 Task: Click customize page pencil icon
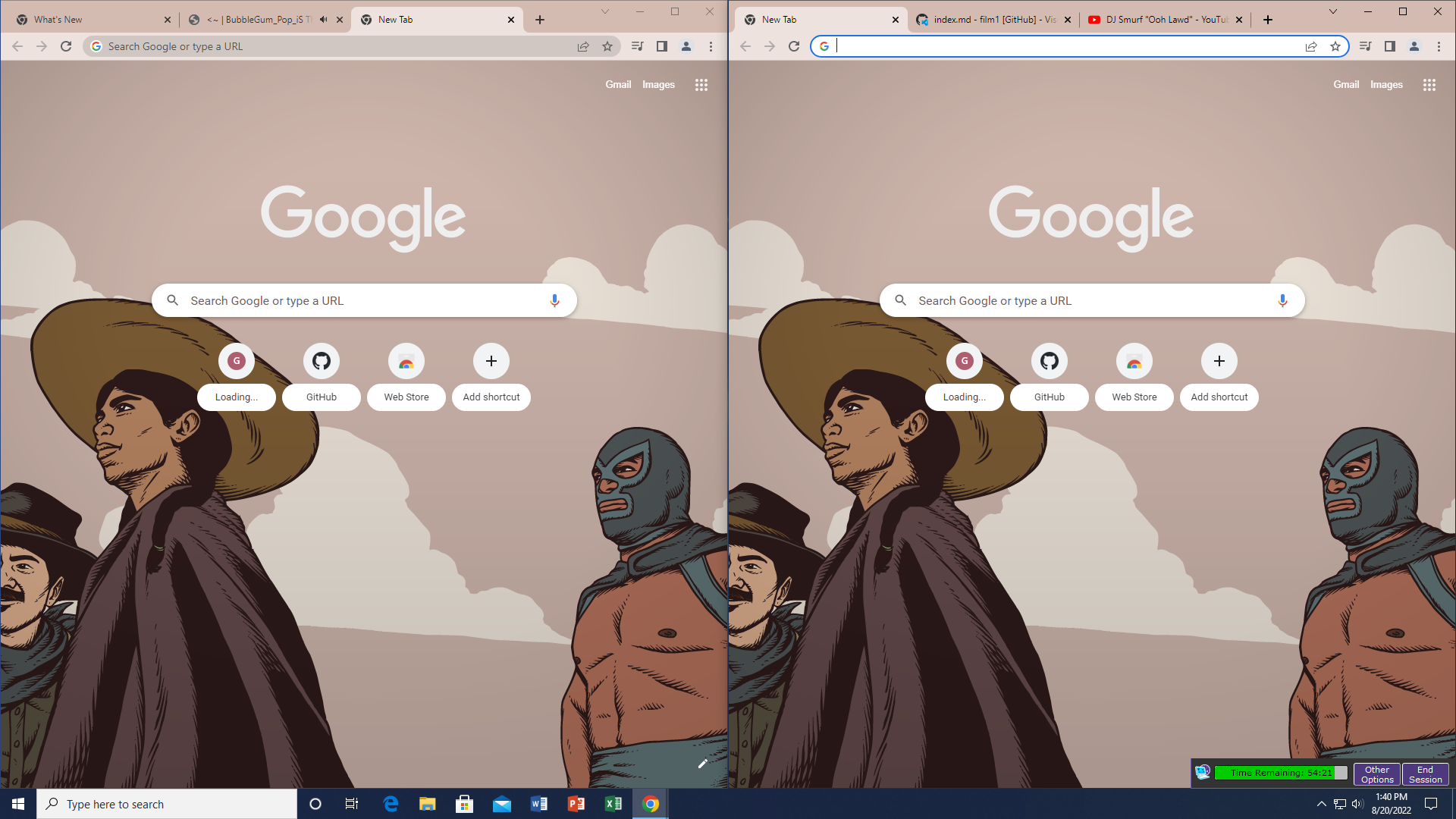(702, 764)
